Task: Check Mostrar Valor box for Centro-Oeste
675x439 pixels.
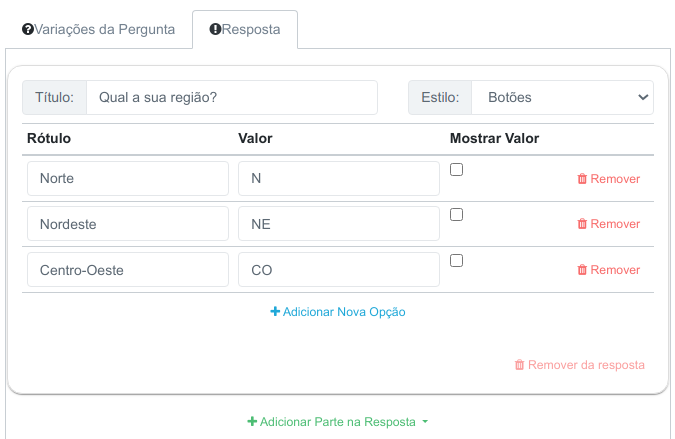Action: click(456, 260)
